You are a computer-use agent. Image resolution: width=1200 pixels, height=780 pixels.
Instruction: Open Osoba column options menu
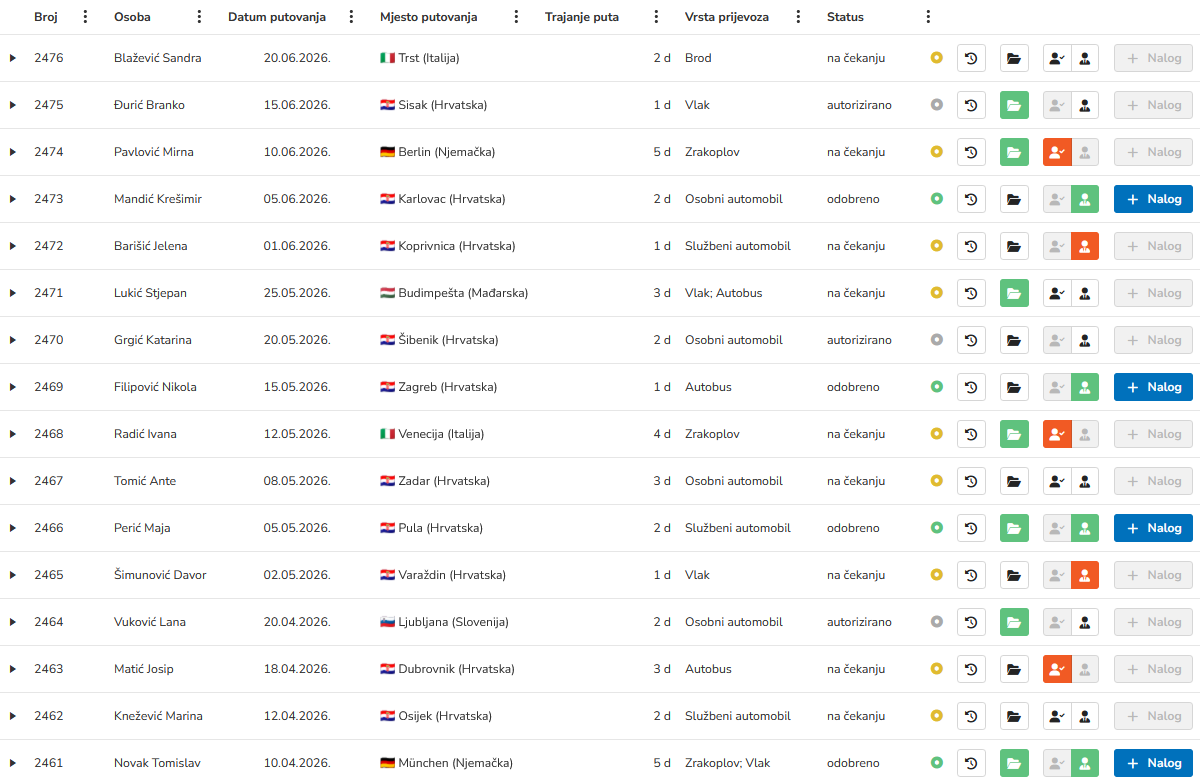click(200, 17)
